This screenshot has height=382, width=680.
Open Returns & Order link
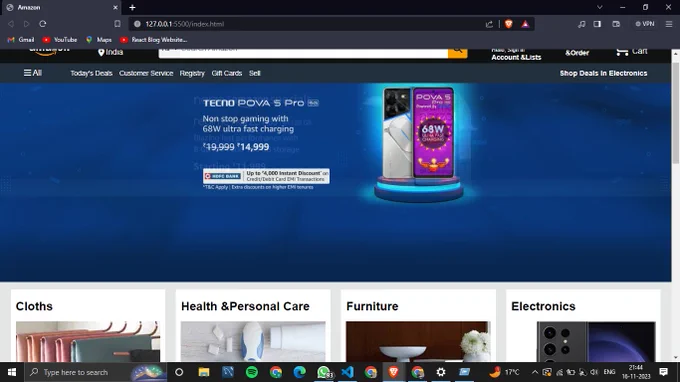[577, 53]
